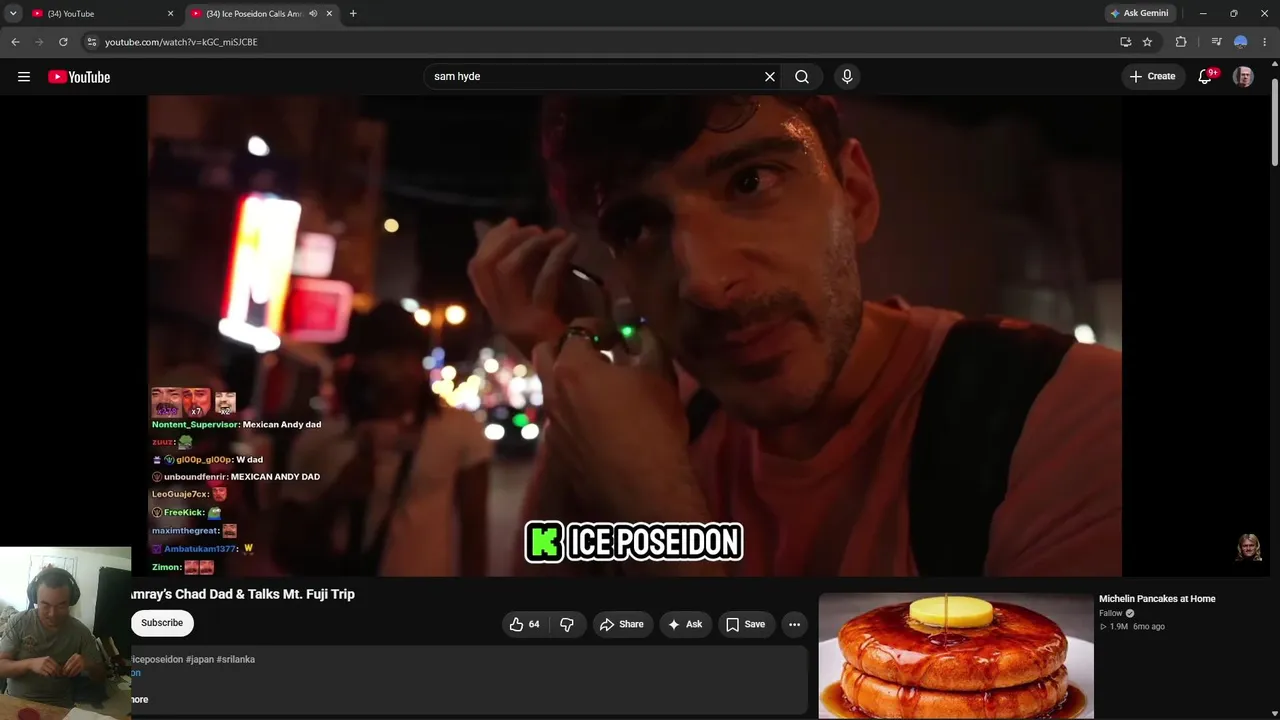Go back to the previous page
The width and height of the screenshot is (1280, 720).
coord(15,42)
